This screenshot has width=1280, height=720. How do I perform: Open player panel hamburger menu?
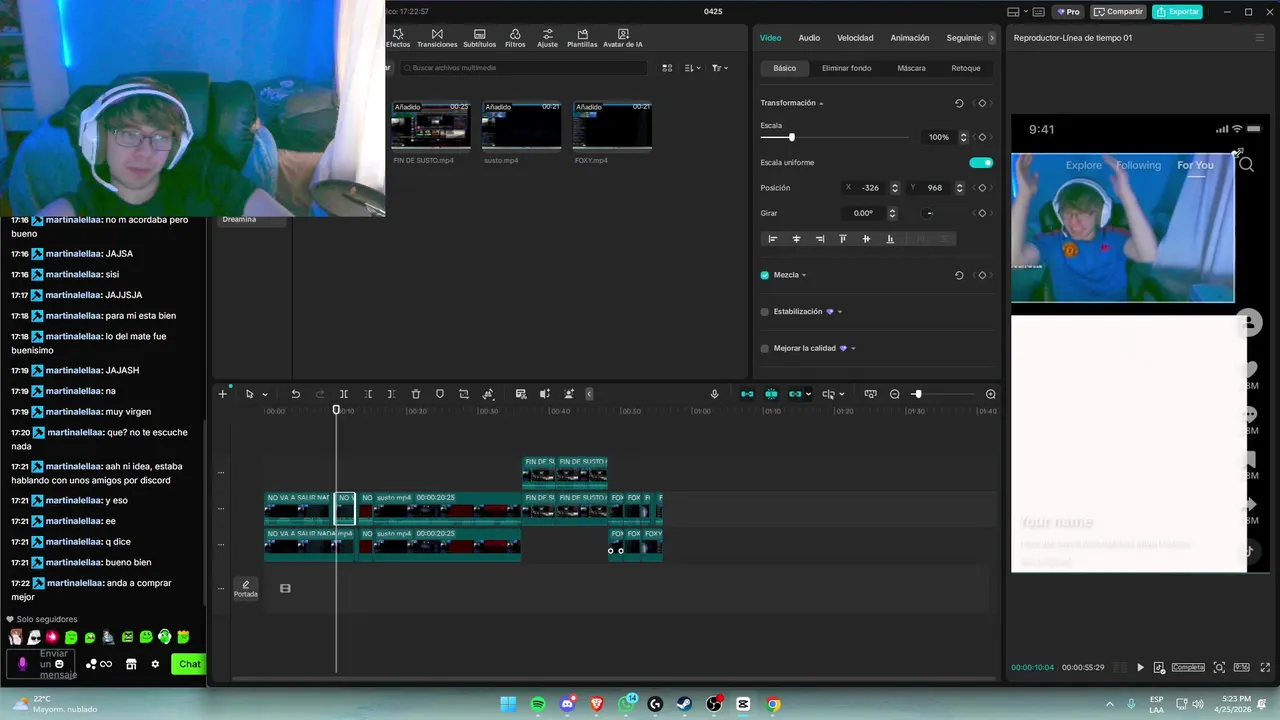tap(1260, 38)
